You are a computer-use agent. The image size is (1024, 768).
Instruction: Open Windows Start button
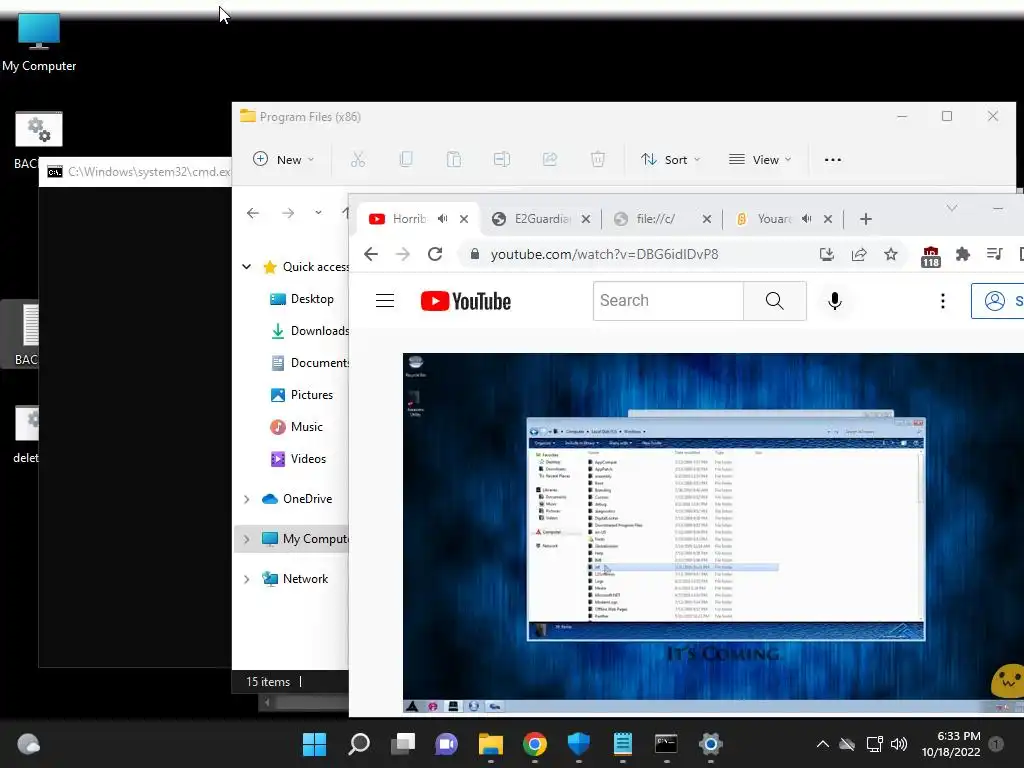coord(314,744)
